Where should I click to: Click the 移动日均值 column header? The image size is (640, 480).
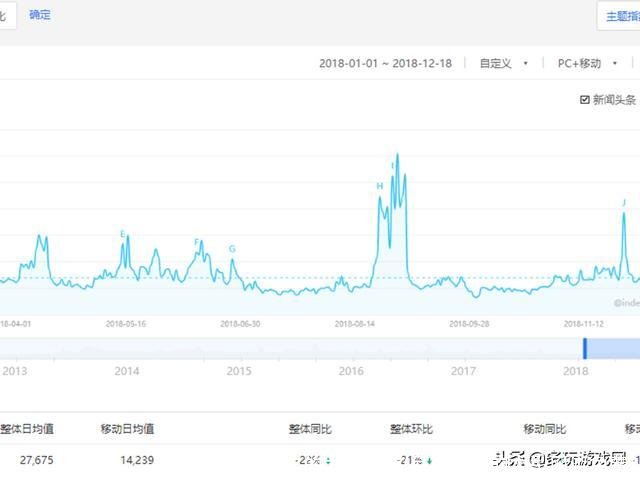click(x=127, y=429)
